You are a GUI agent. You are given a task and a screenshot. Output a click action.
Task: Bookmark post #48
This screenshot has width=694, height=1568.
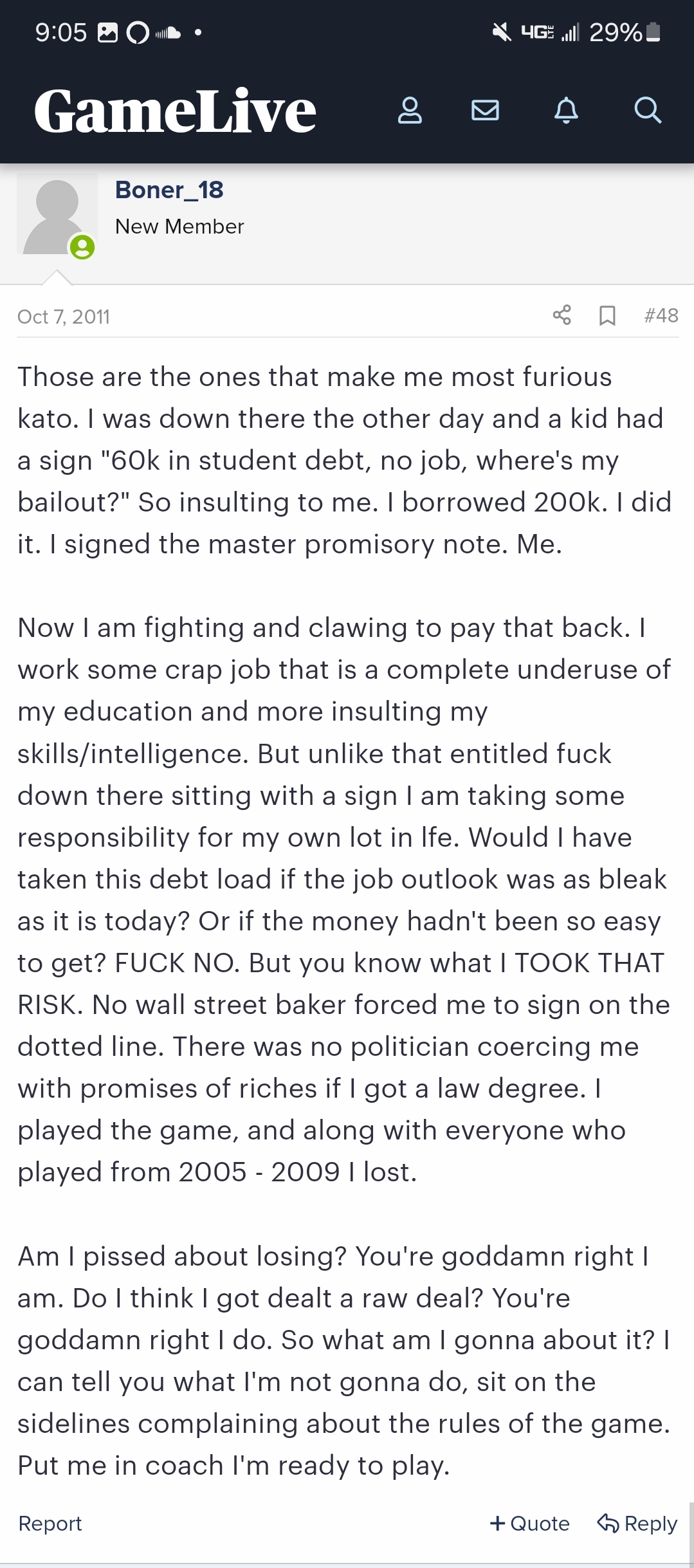click(x=607, y=315)
